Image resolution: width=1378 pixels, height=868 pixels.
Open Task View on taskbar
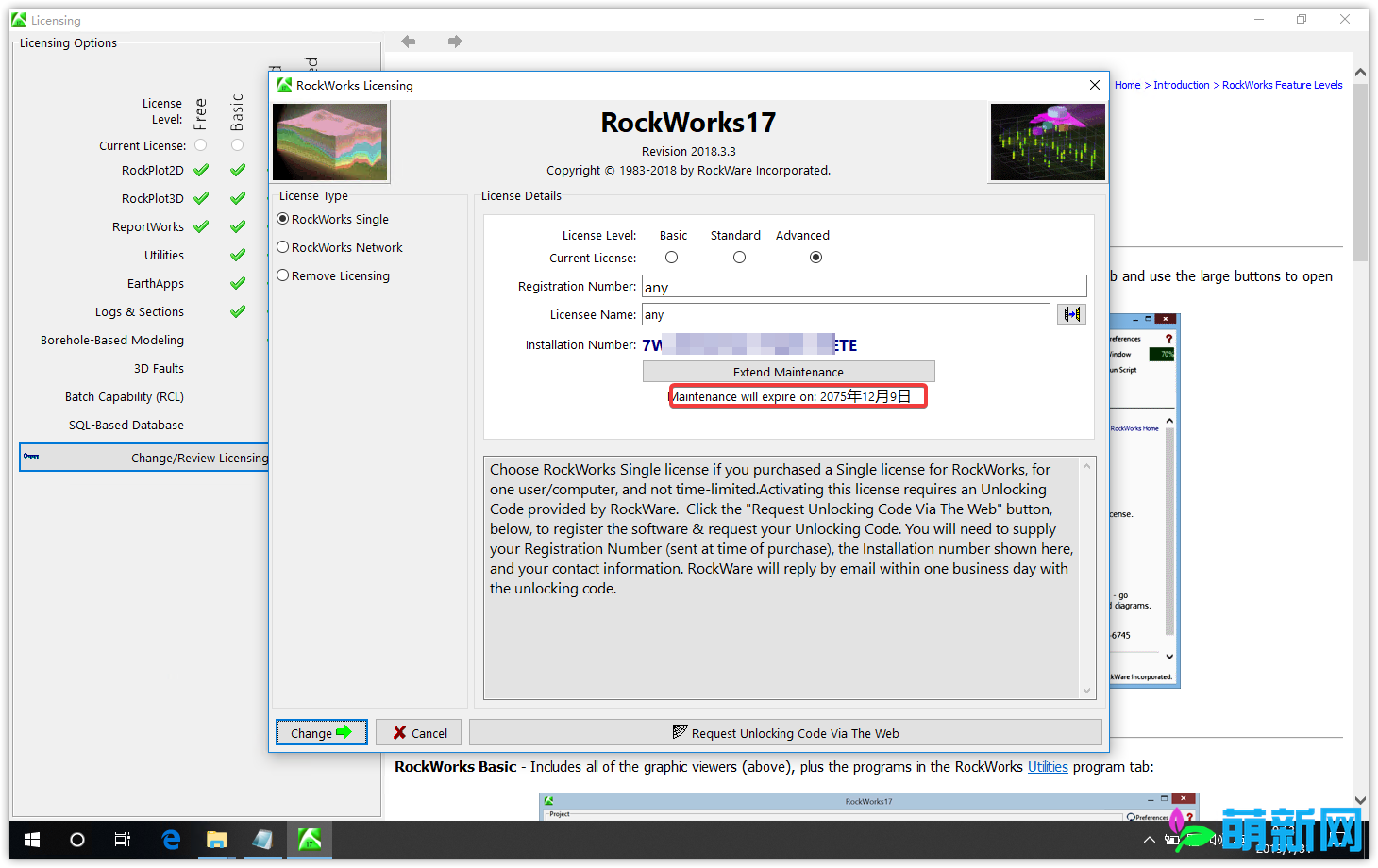tap(123, 840)
